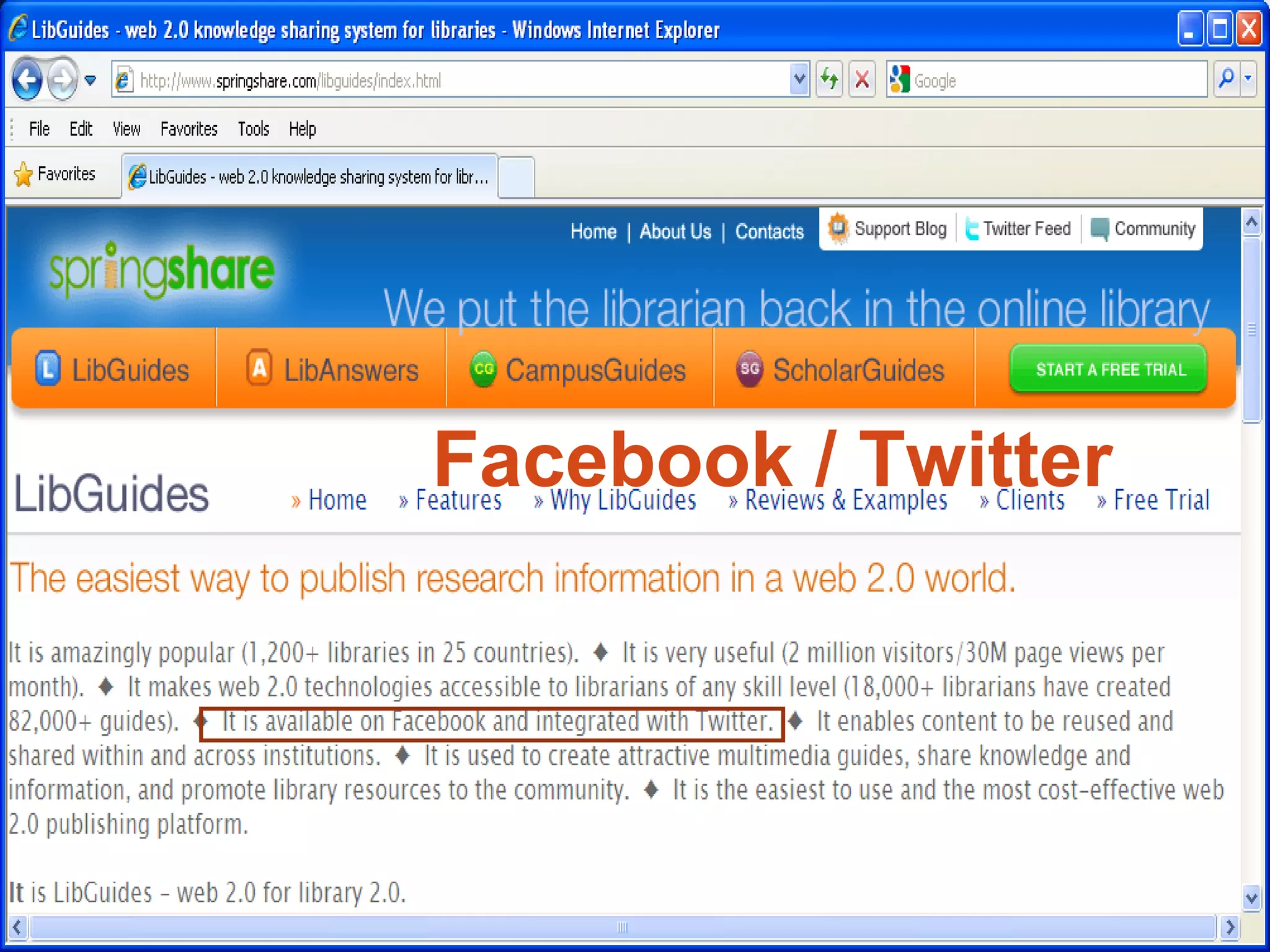The image size is (1270, 952).
Task: Click the red Stop loading icon
Action: (862, 79)
